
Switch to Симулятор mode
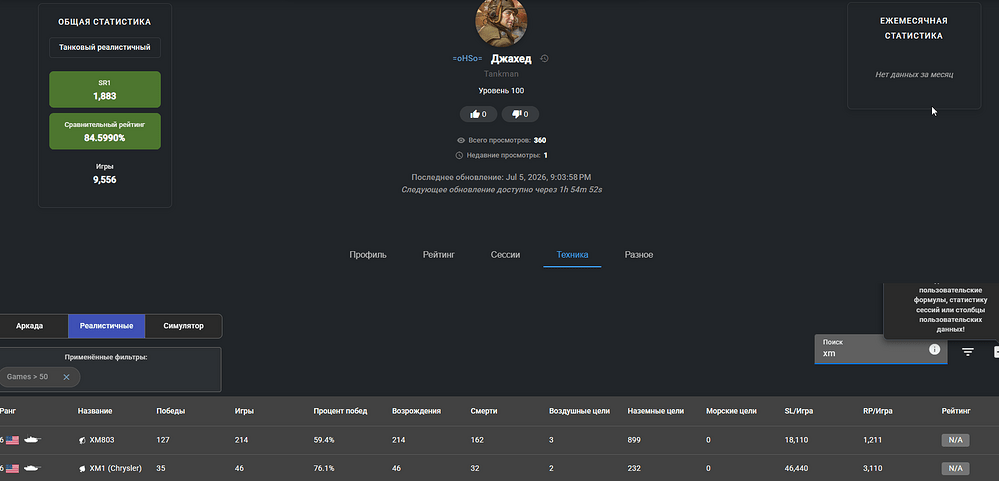click(x=183, y=326)
